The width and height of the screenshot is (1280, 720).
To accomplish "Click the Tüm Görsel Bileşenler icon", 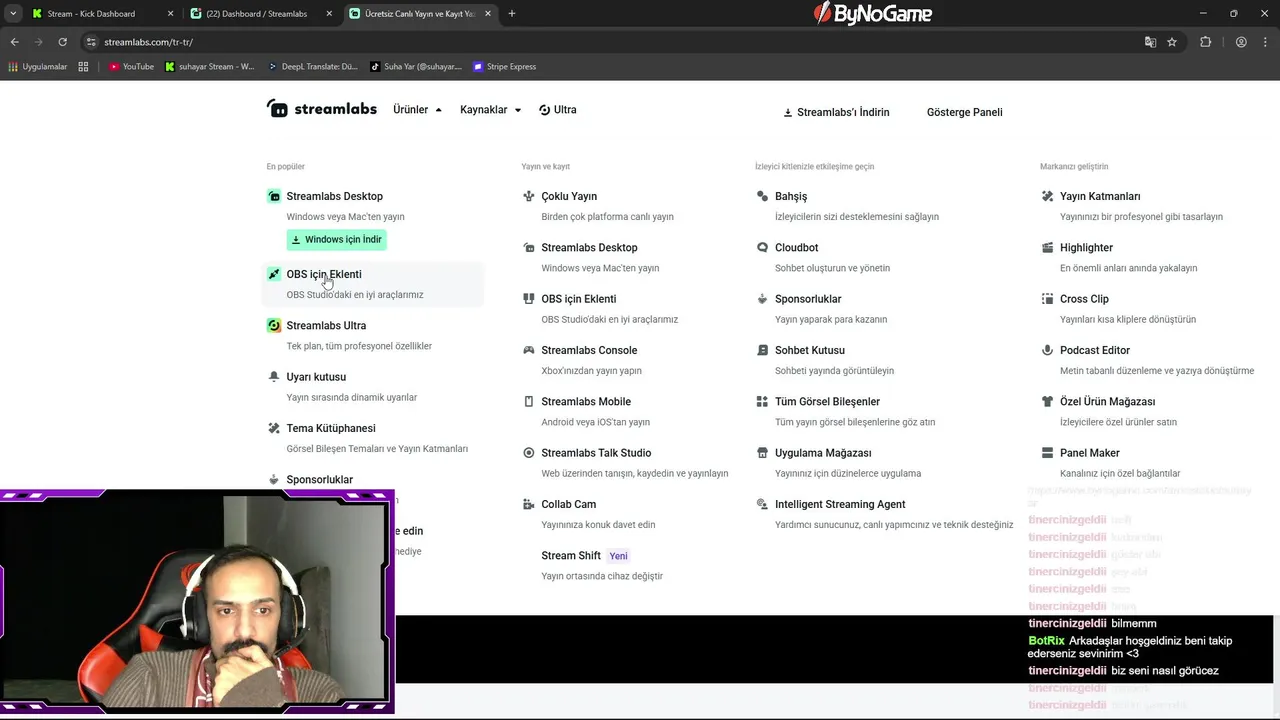I will tap(763, 402).
